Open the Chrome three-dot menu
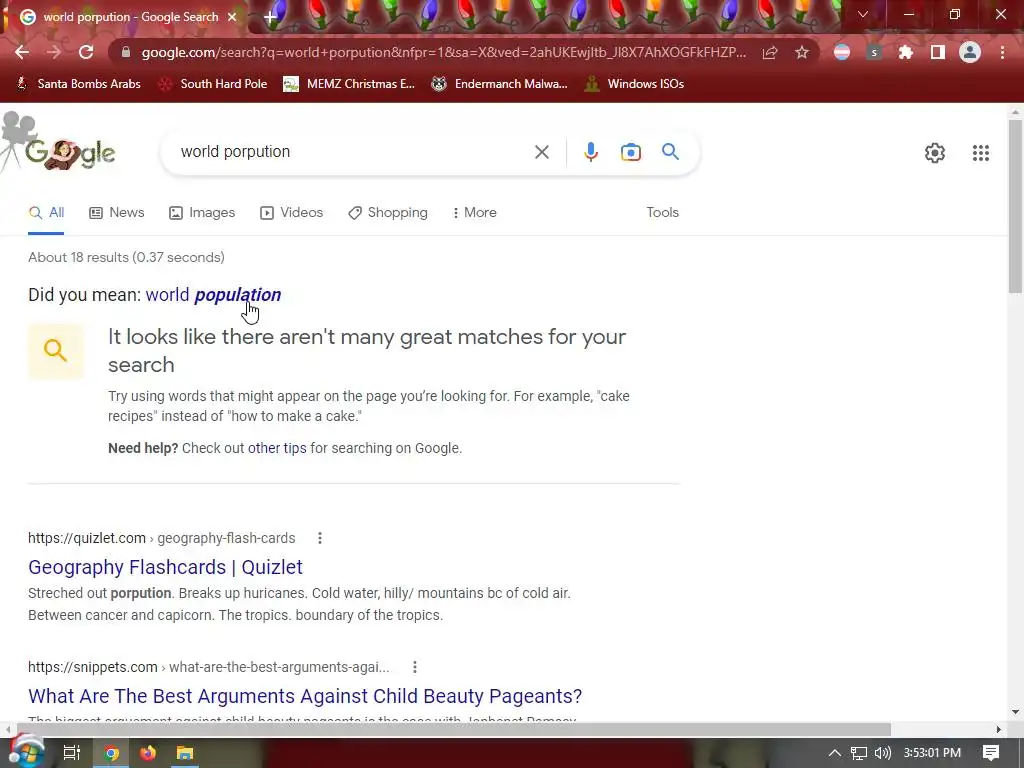1024x768 pixels. tap(1002, 52)
